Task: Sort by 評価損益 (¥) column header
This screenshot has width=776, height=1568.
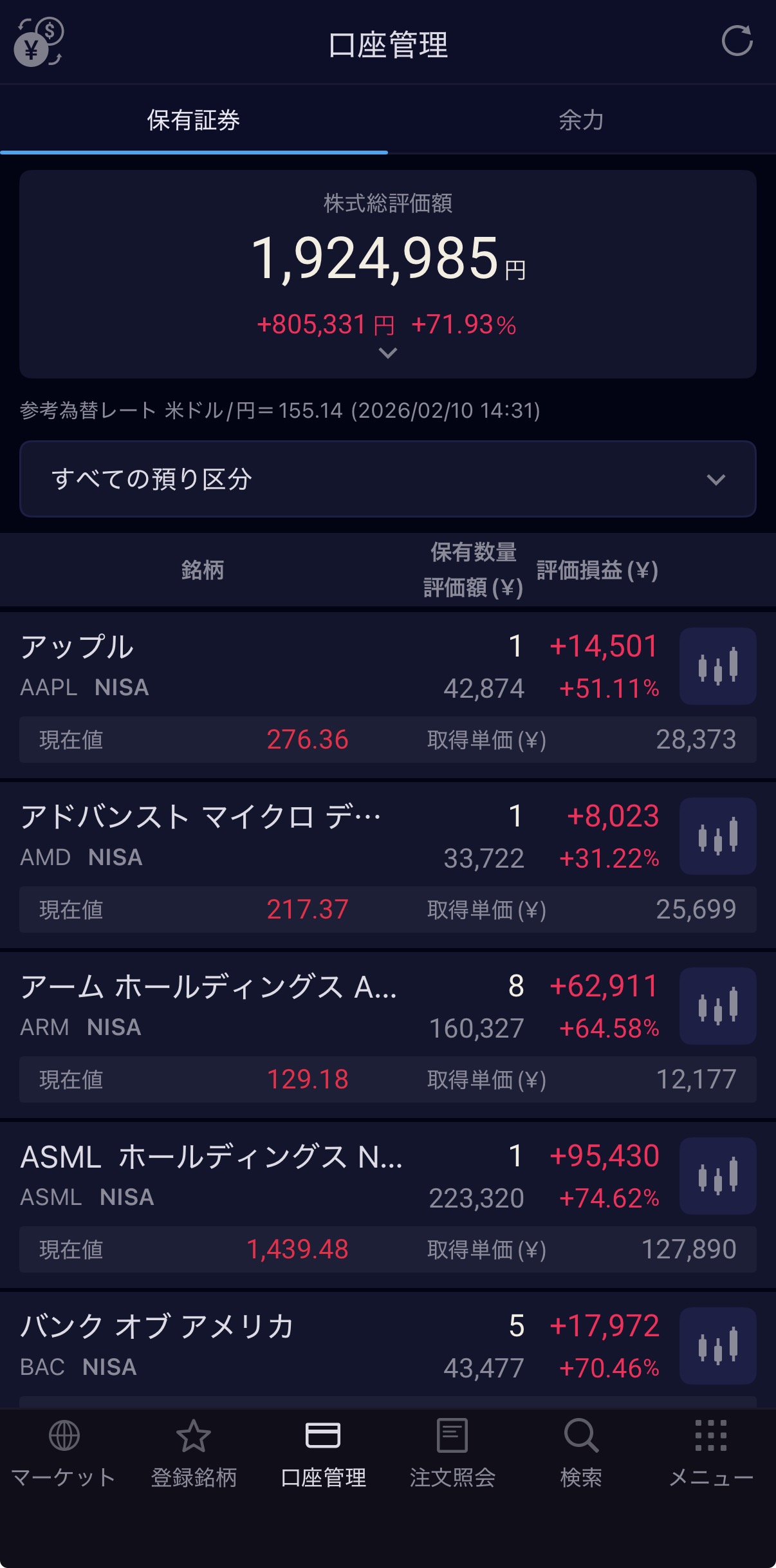Action: pyautogui.click(x=597, y=570)
